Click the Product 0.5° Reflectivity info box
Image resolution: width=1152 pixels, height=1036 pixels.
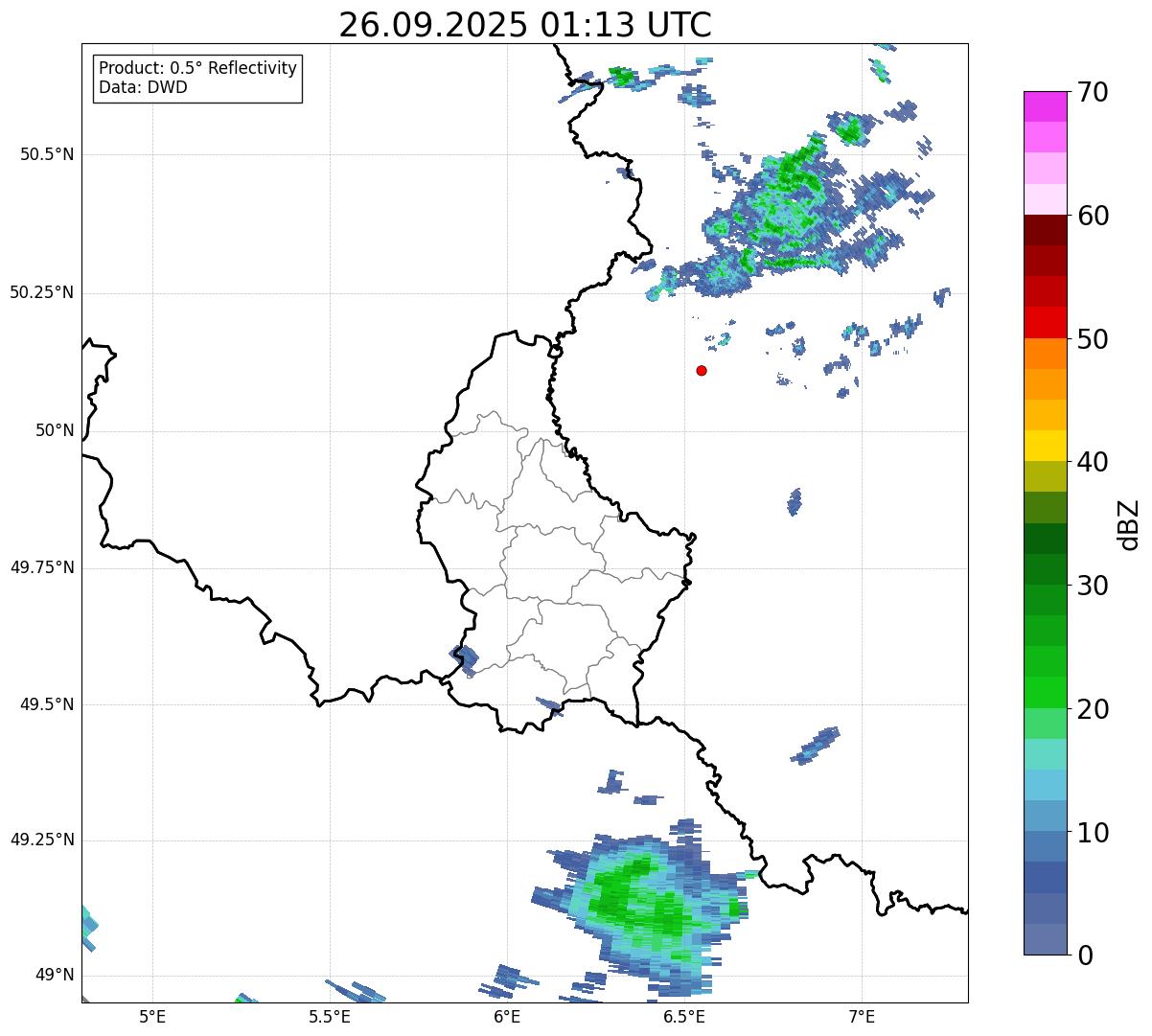[x=197, y=79]
